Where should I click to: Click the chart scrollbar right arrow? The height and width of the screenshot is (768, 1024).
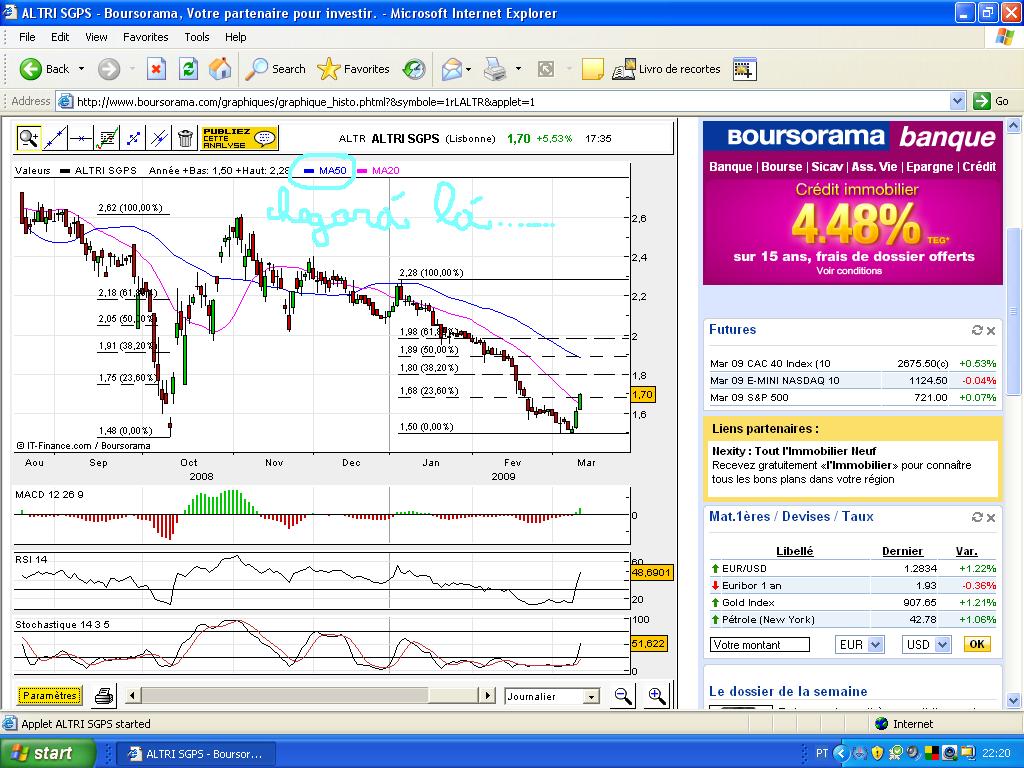pos(487,696)
